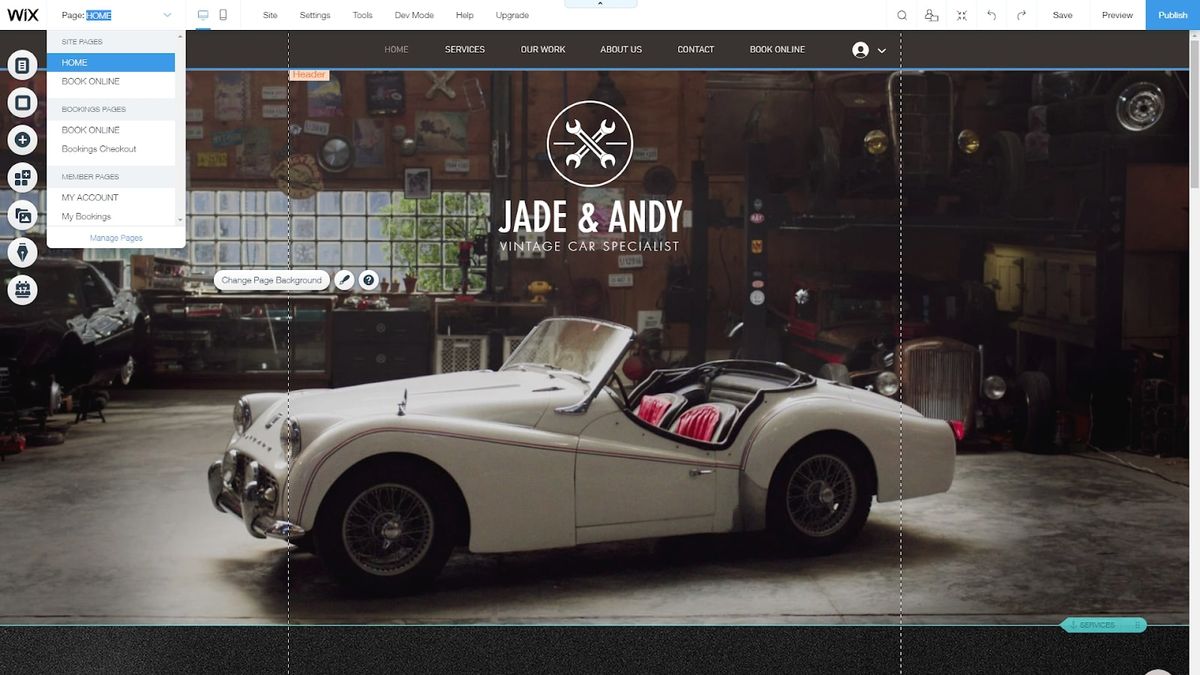Click the Publish button
The image size is (1200, 675).
point(1172,14)
